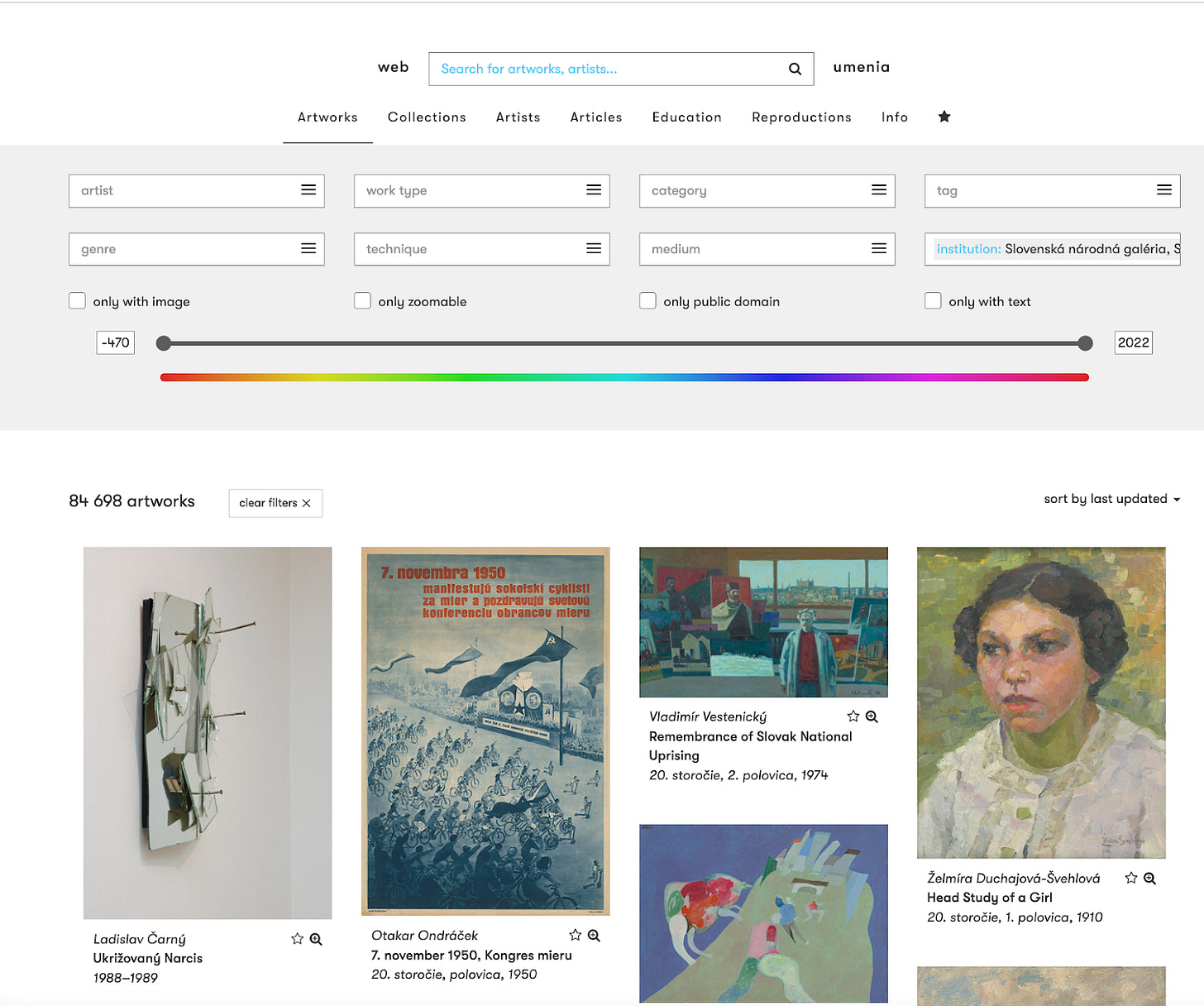
Task: Open Otakar Ondráček artist link
Action: (x=425, y=936)
